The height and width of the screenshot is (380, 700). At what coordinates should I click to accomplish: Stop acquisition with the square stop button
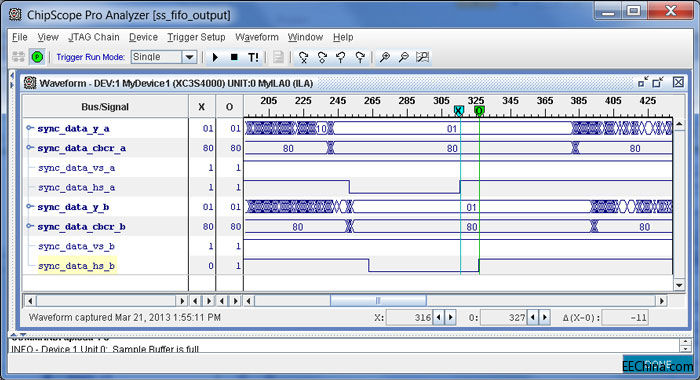click(234, 57)
